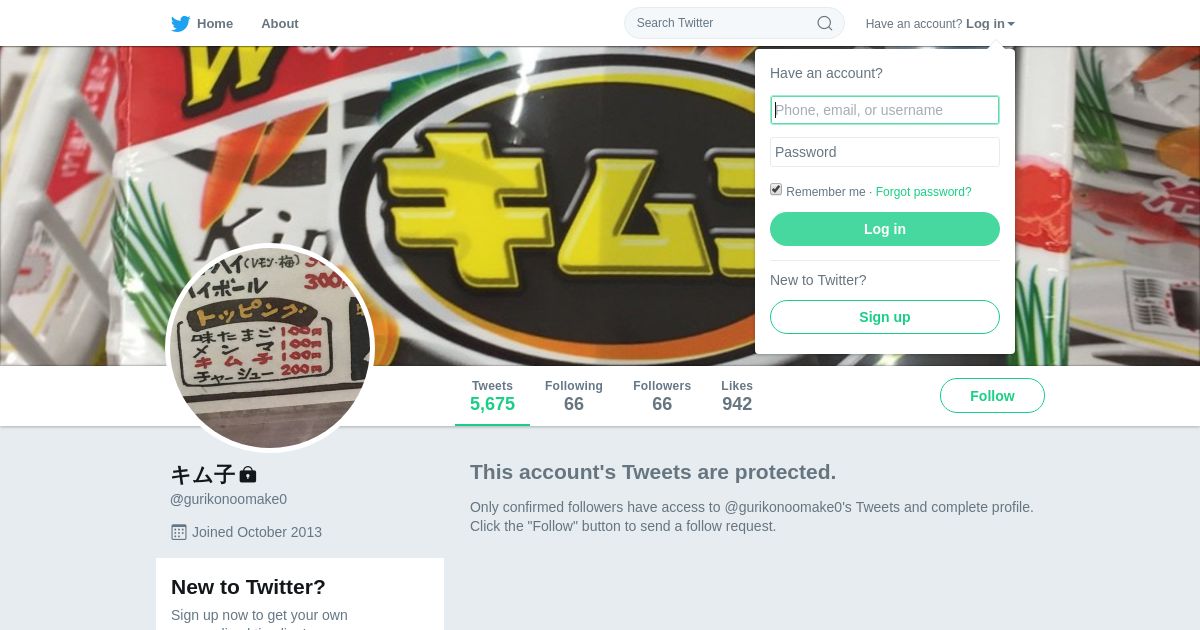Go to the Home navigation item
This screenshot has height=630, width=1200.
[x=202, y=23]
